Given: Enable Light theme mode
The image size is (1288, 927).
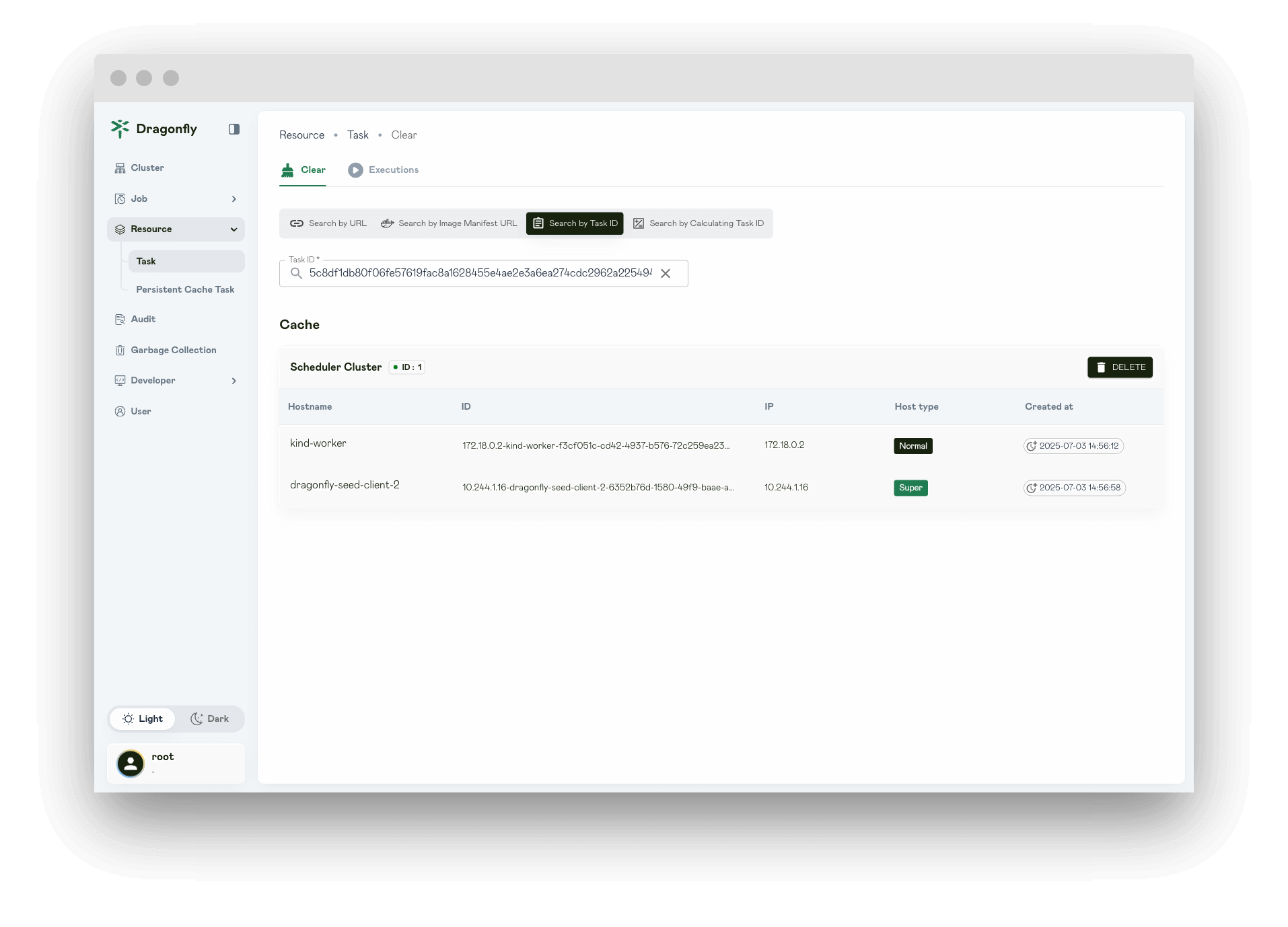Looking at the screenshot, I should (142, 718).
